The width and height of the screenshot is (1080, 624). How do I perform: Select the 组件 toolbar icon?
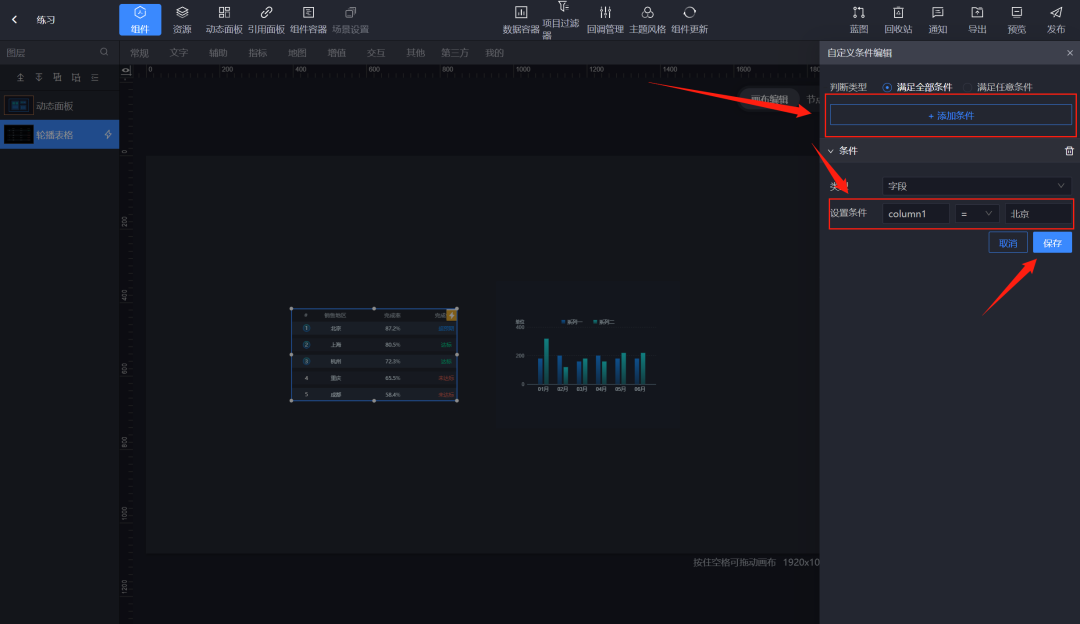pyautogui.click(x=140, y=19)
